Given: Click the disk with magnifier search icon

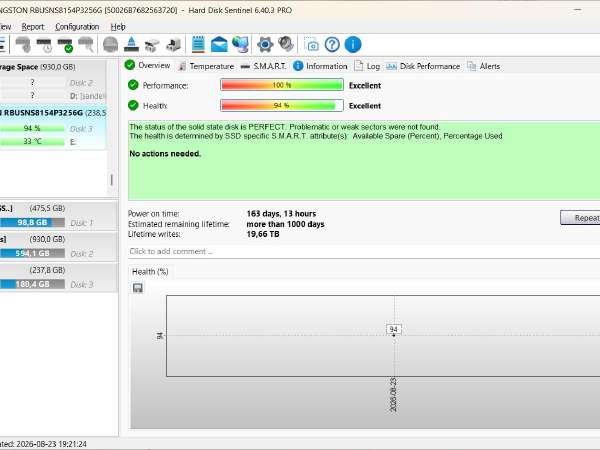Looking at the screenshot, I should pos(86,45).
